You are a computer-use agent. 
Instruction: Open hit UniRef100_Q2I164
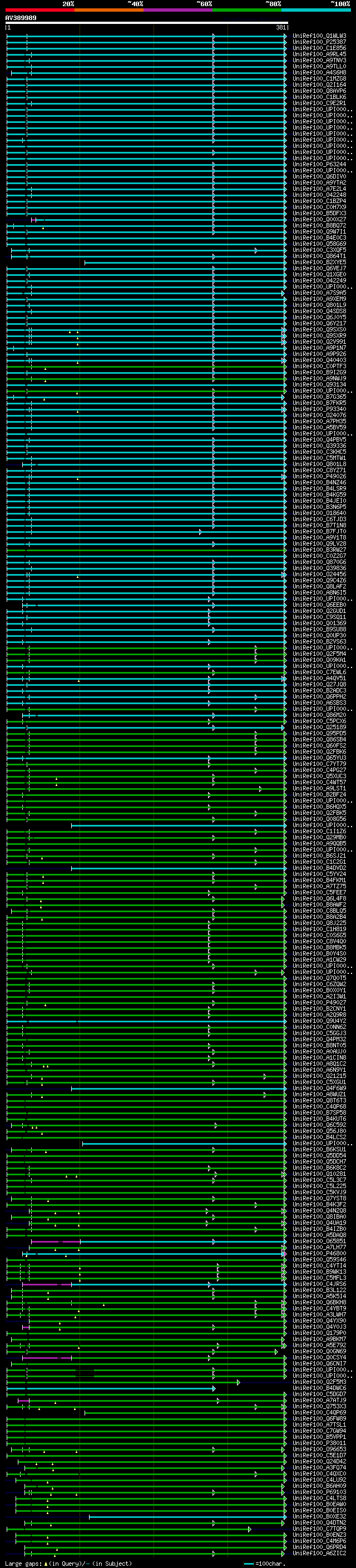[x=319, y=85]
